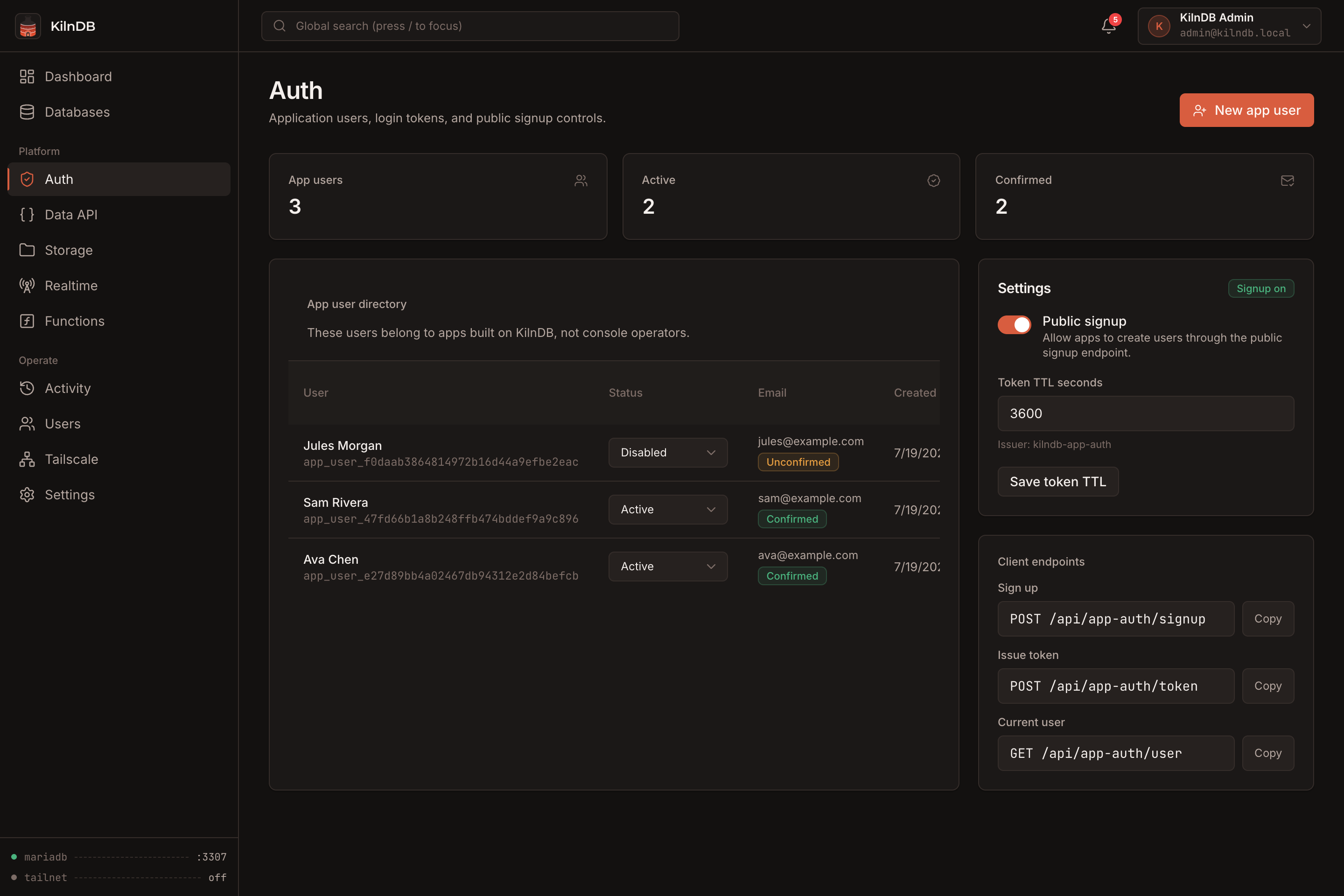Click Sam Rivera's app_user ID

(441, 519)
